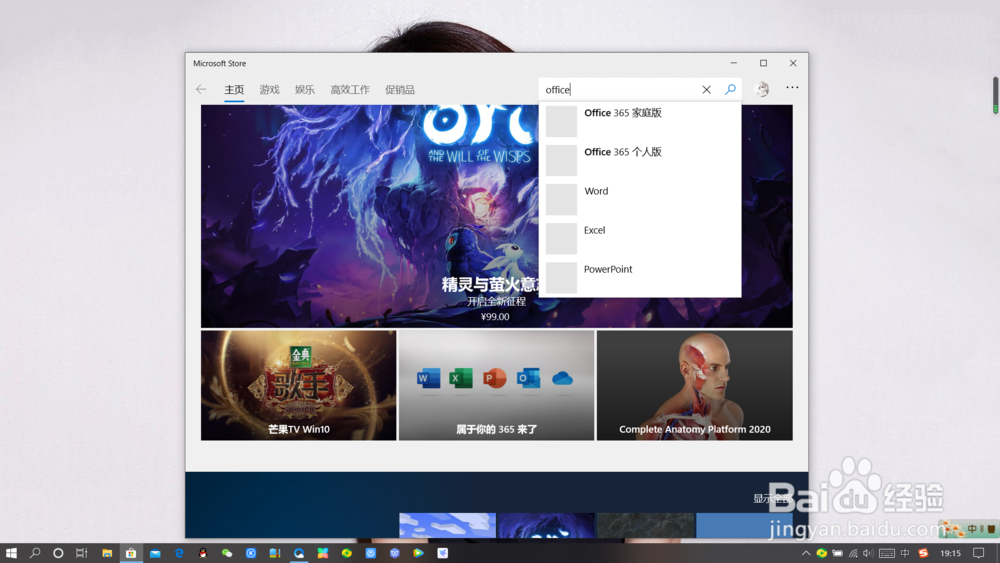Click the magnifier search icon in Store
This screenshot has height=563, width=1000.
pos(730,89)
